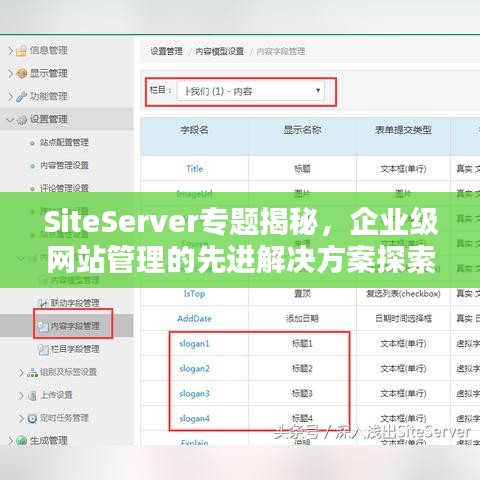Image resolution: width=480 pixels, height=480 pixels.
Task: Expand the 显示管理 menu chevron
Action: 10,74
